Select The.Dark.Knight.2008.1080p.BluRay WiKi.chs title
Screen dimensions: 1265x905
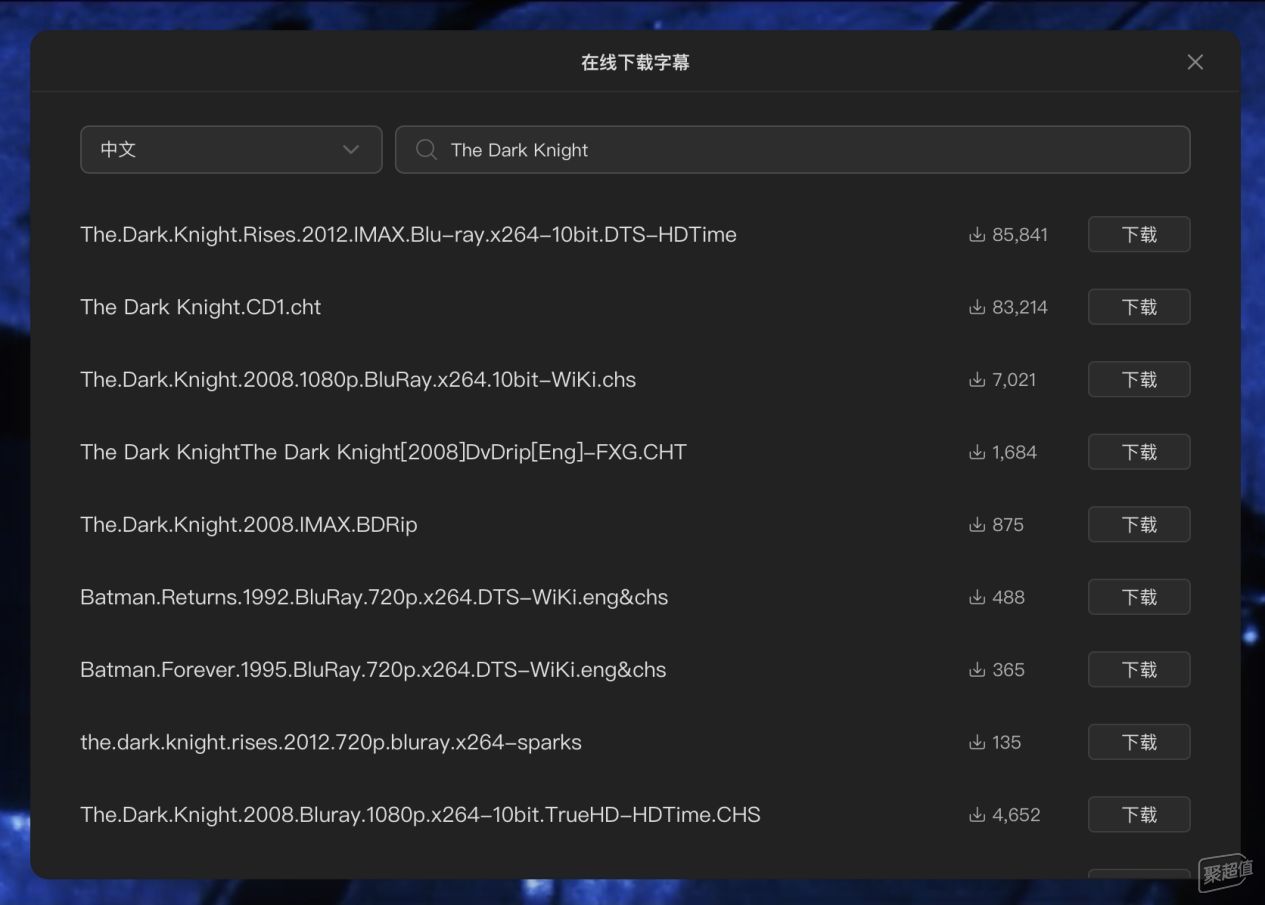click(358, 380)
